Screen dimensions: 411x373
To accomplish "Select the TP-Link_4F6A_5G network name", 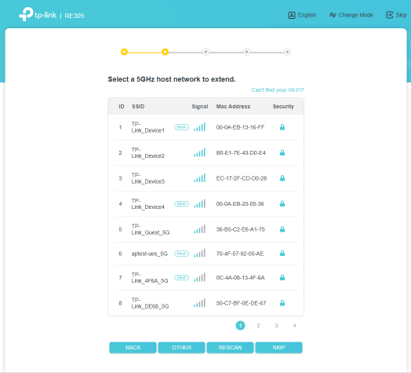I will [150, 278].
